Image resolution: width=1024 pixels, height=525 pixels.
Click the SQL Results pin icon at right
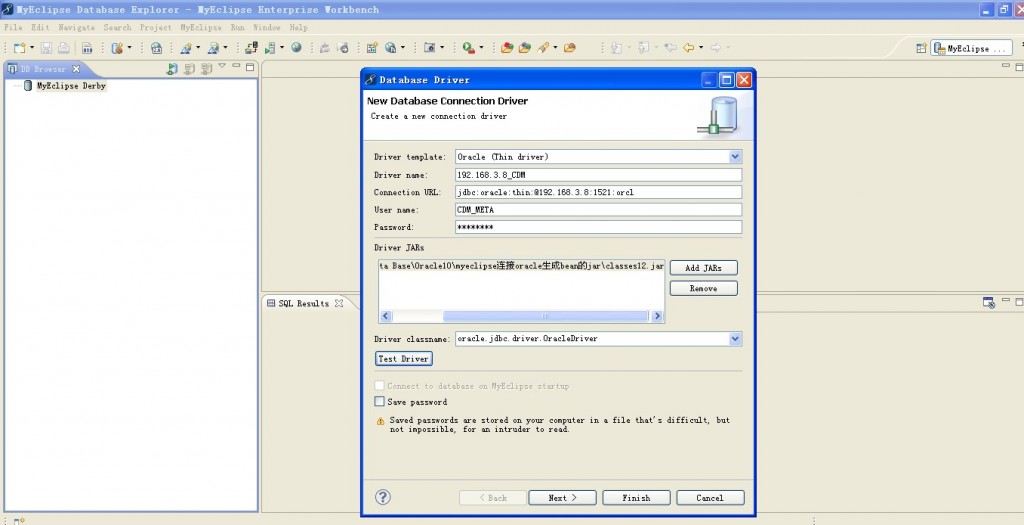tap(989, 302)
